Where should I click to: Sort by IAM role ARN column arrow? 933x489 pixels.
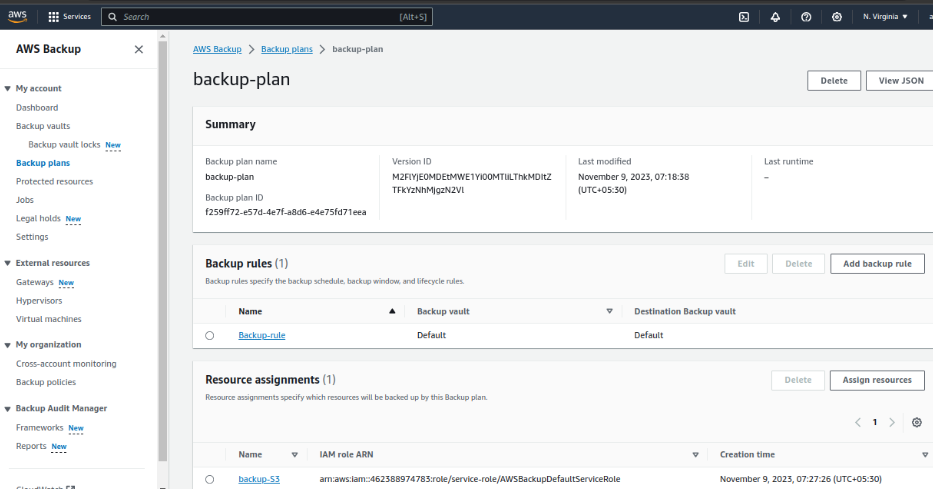click(x=695, y=454)
